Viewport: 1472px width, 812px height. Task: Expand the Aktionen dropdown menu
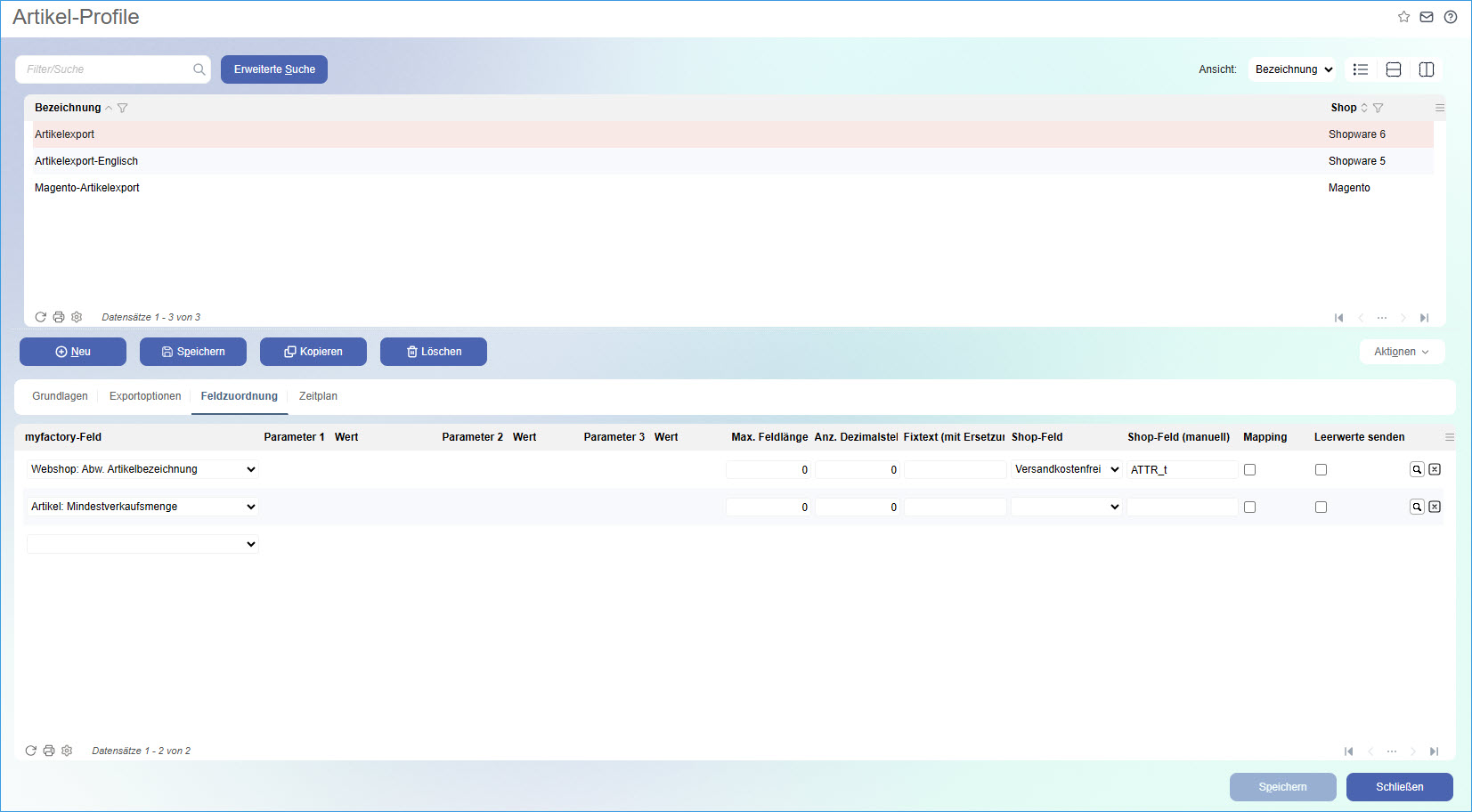pyautogui.click(x=1401, y=352)
